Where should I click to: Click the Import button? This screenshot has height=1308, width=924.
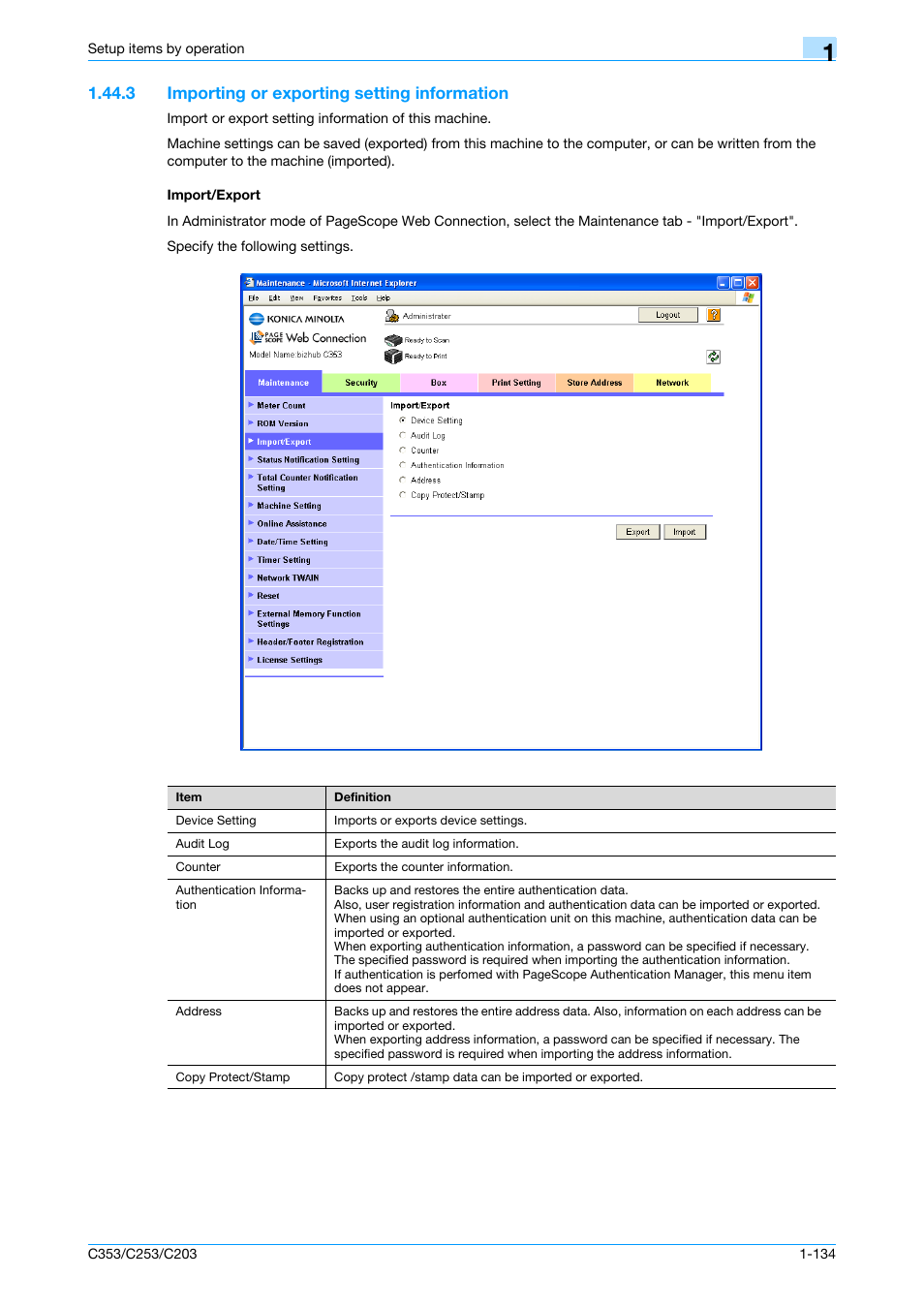685,532
